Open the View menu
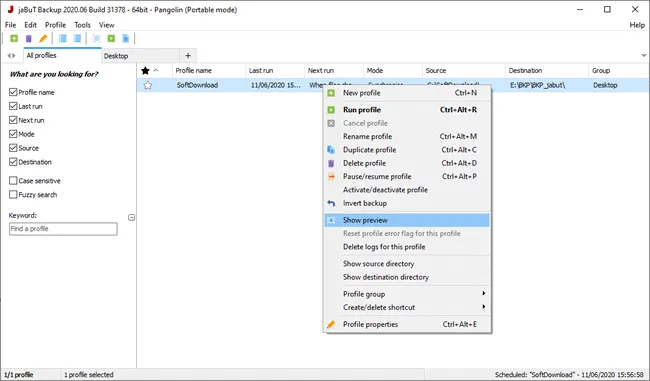Screen dimensions: 650x381 107,25
